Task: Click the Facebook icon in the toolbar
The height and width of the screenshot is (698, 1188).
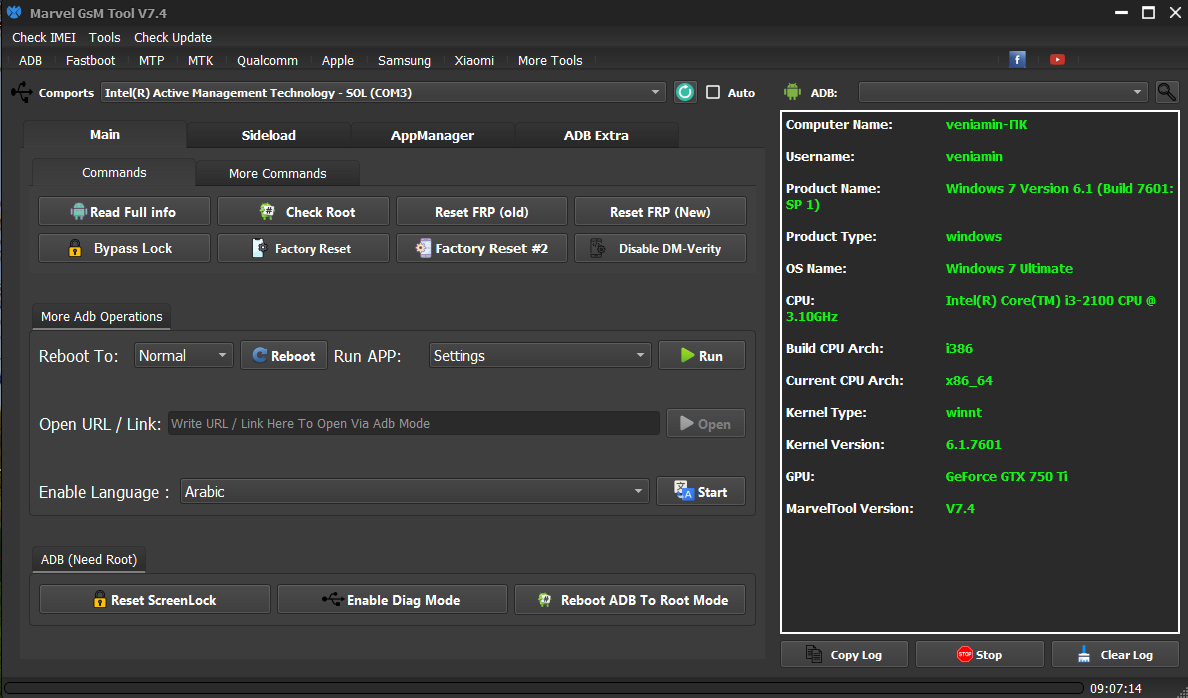Action: pyautogui.click(x=1017, y=60)
